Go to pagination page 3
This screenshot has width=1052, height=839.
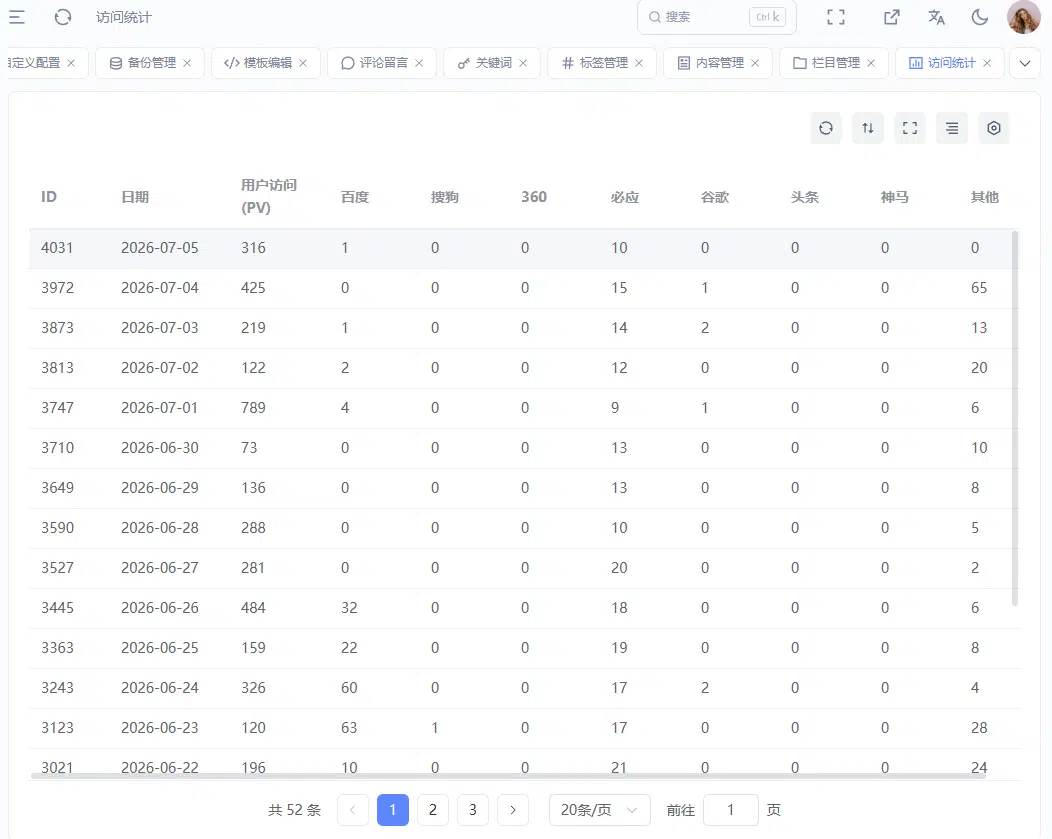click(473, 810)
